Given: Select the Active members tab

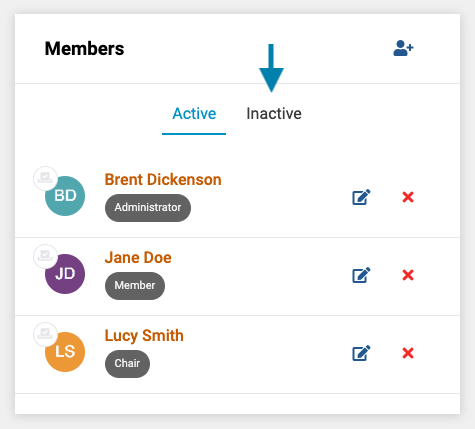Looking at the screenshot, I should coord(194,114).
